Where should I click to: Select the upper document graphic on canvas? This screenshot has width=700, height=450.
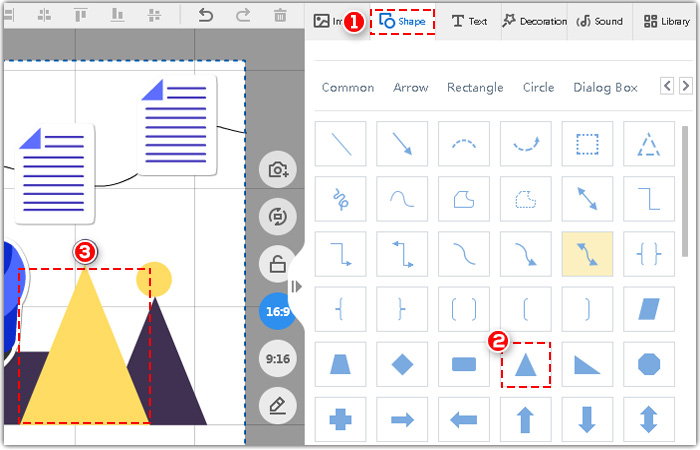click(177, 125)
